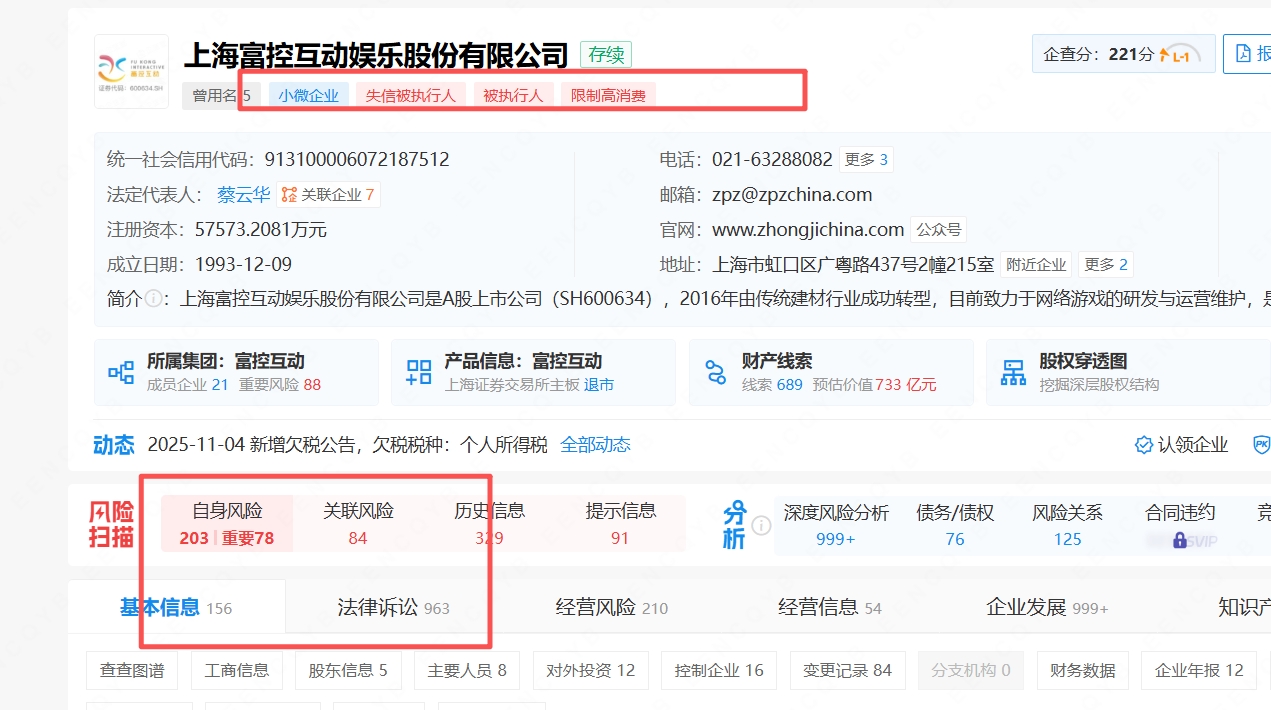This screenshot has width=1271, height=710.
Task: Click the 企业年报 12 sub-tab
Action: click(1199, 671)
